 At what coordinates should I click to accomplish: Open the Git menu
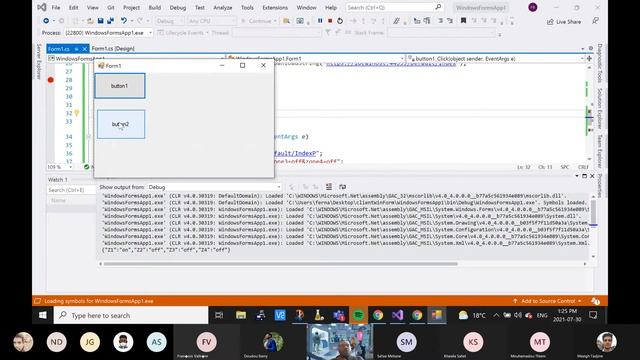click(111, 8)
